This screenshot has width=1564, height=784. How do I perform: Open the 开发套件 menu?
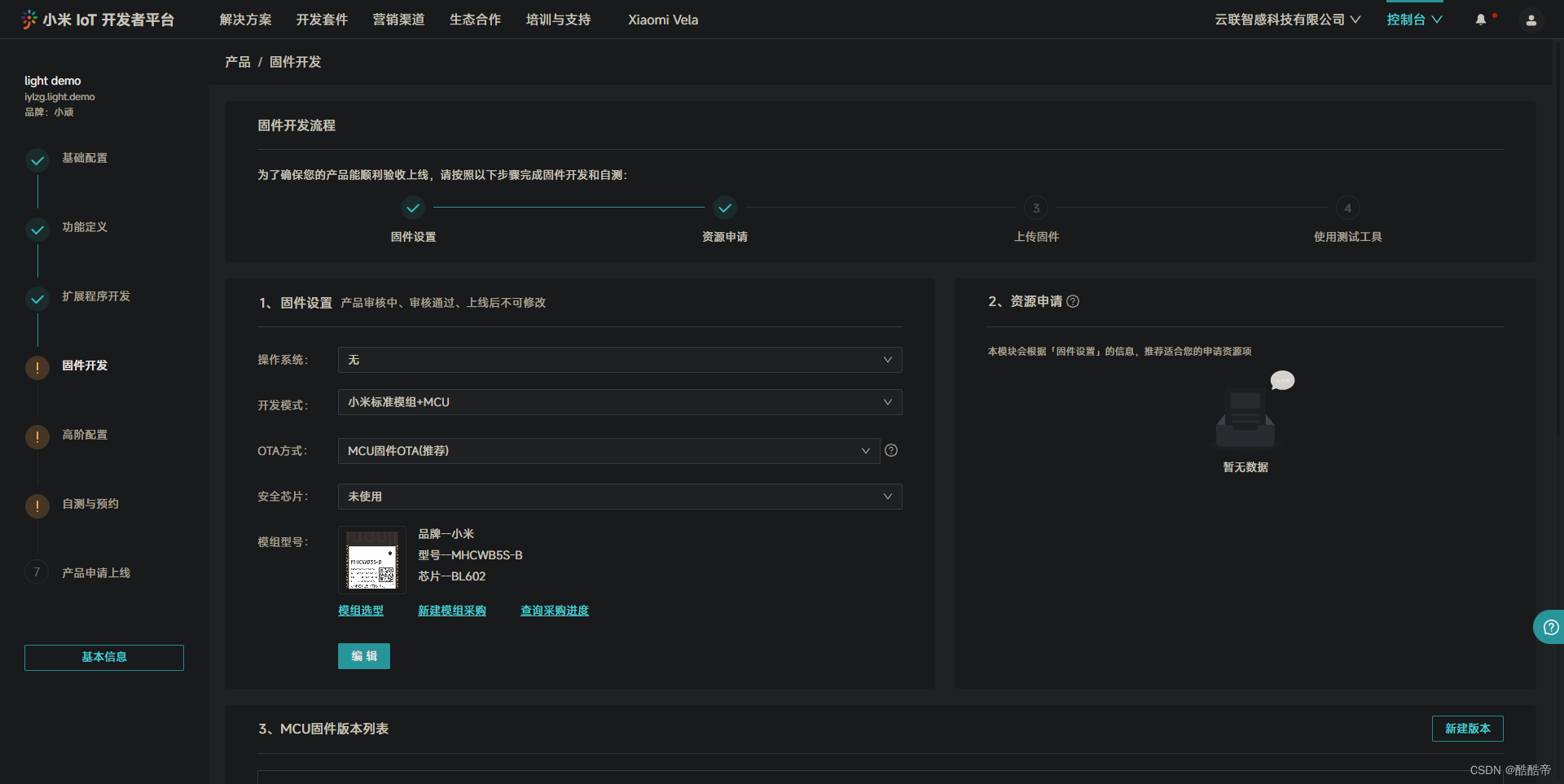[x=322, y=20]
